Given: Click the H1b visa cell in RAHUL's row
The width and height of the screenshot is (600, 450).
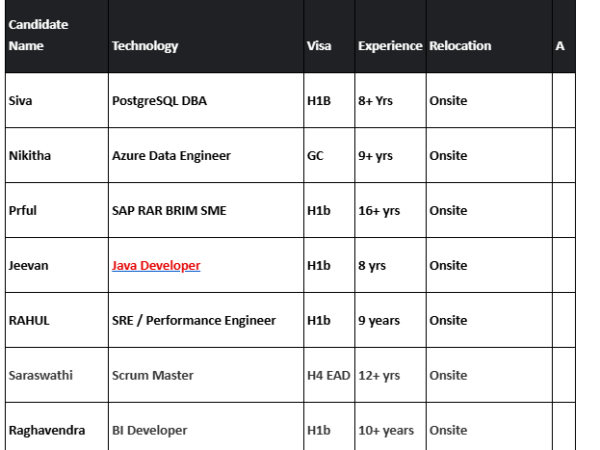Looking at the screenshot, I should 329,320.
